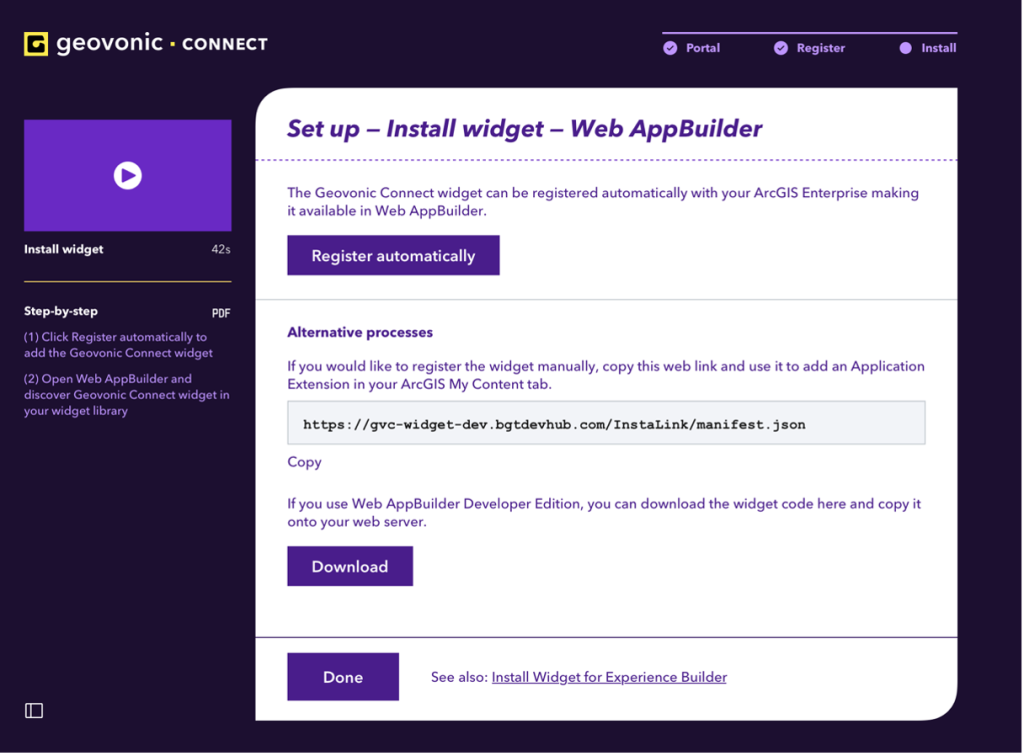
Task: Open Install Widget for Experience Builder link
Action: (x=609, y=678)
